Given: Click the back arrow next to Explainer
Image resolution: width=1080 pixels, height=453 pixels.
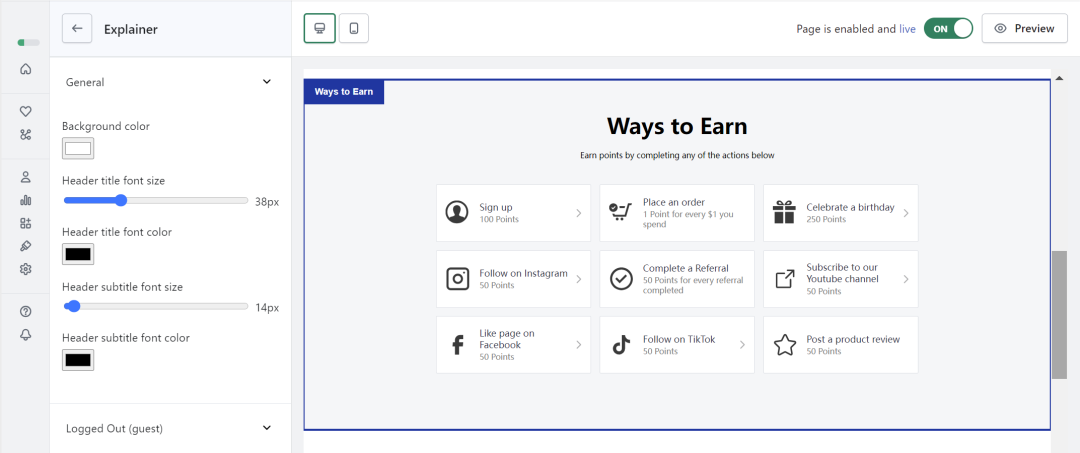Looking at the screenshot, I should point(77,29).
